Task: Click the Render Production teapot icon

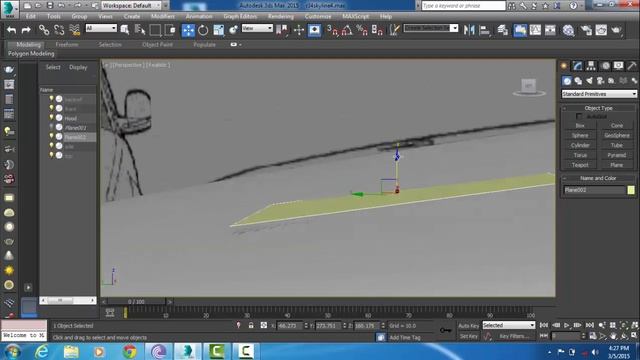Action: [x=616, y=30]
